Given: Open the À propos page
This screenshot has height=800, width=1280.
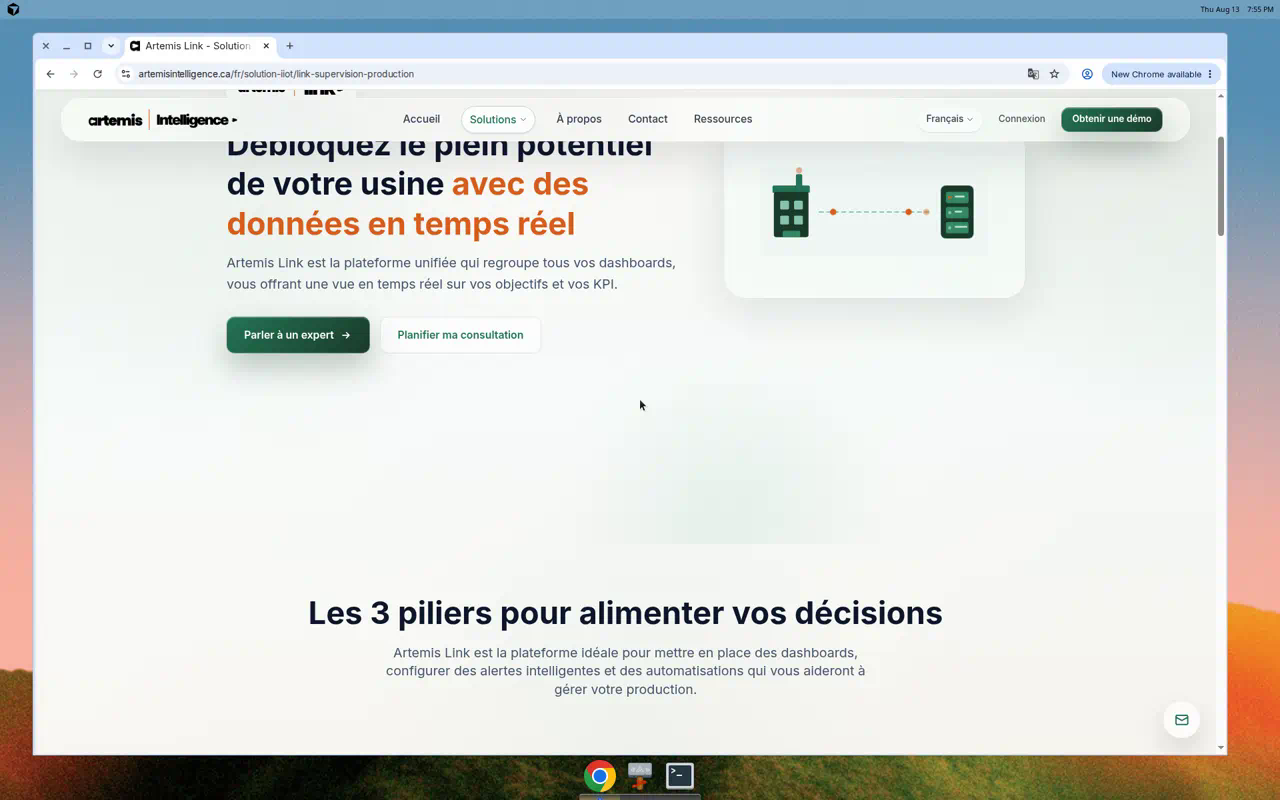Looking at the screenshot, I should coord(579,119).
